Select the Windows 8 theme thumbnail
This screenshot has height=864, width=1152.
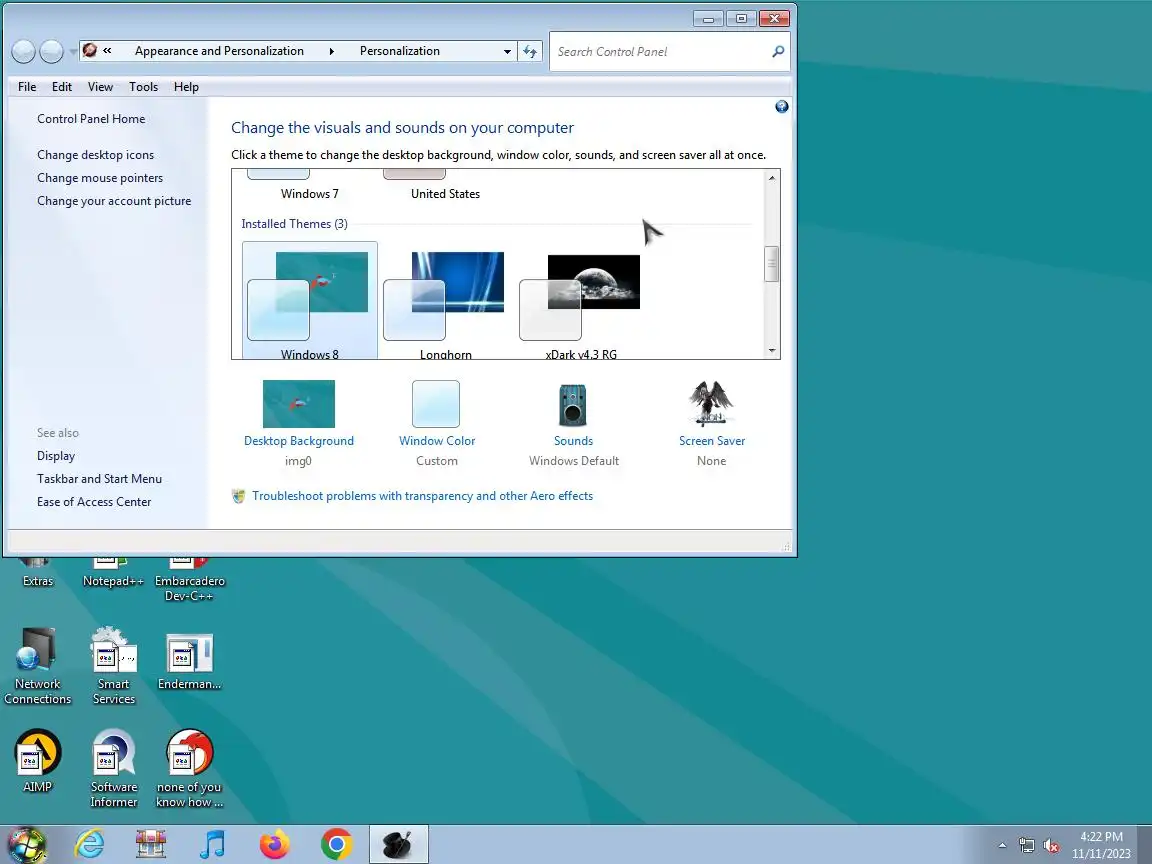coord(309,300)
